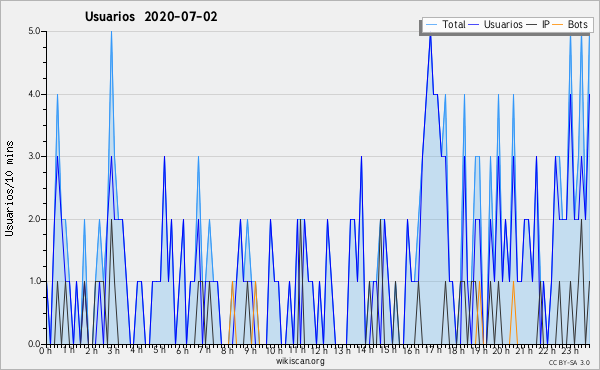Click the 17 h peak reaching 5.0
This screenshot has width=600, height=370.
(x=430, y=34)
